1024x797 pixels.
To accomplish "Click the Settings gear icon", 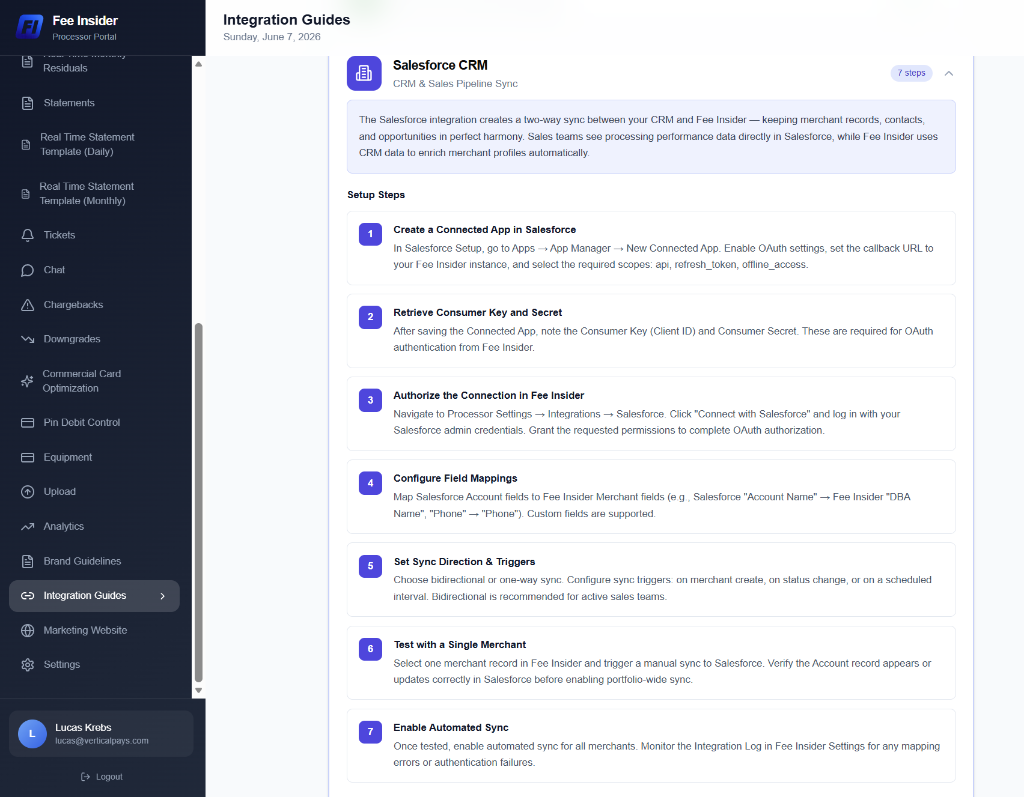I will point(27,664).
